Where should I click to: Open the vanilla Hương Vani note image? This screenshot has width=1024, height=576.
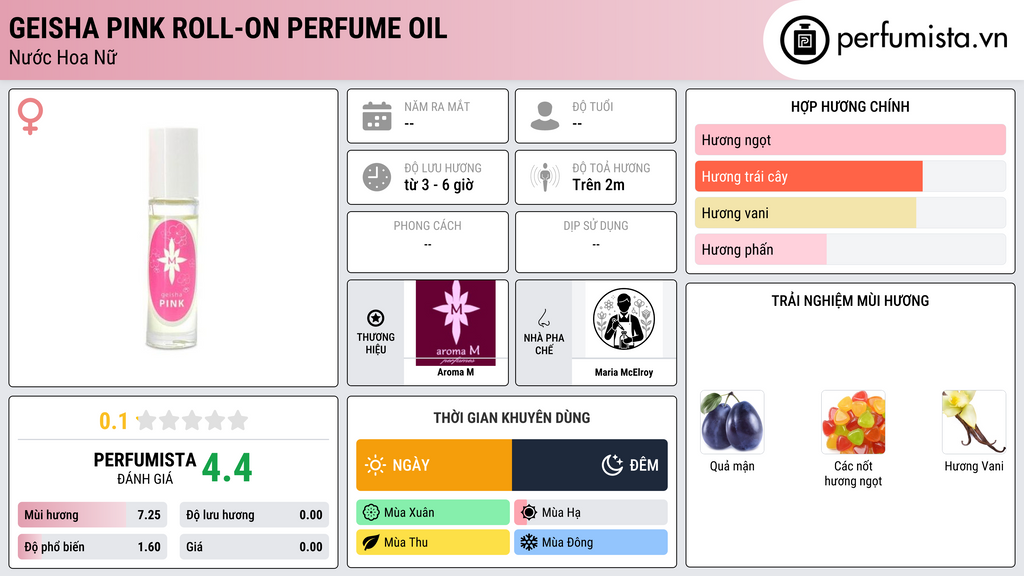[974, 423]
